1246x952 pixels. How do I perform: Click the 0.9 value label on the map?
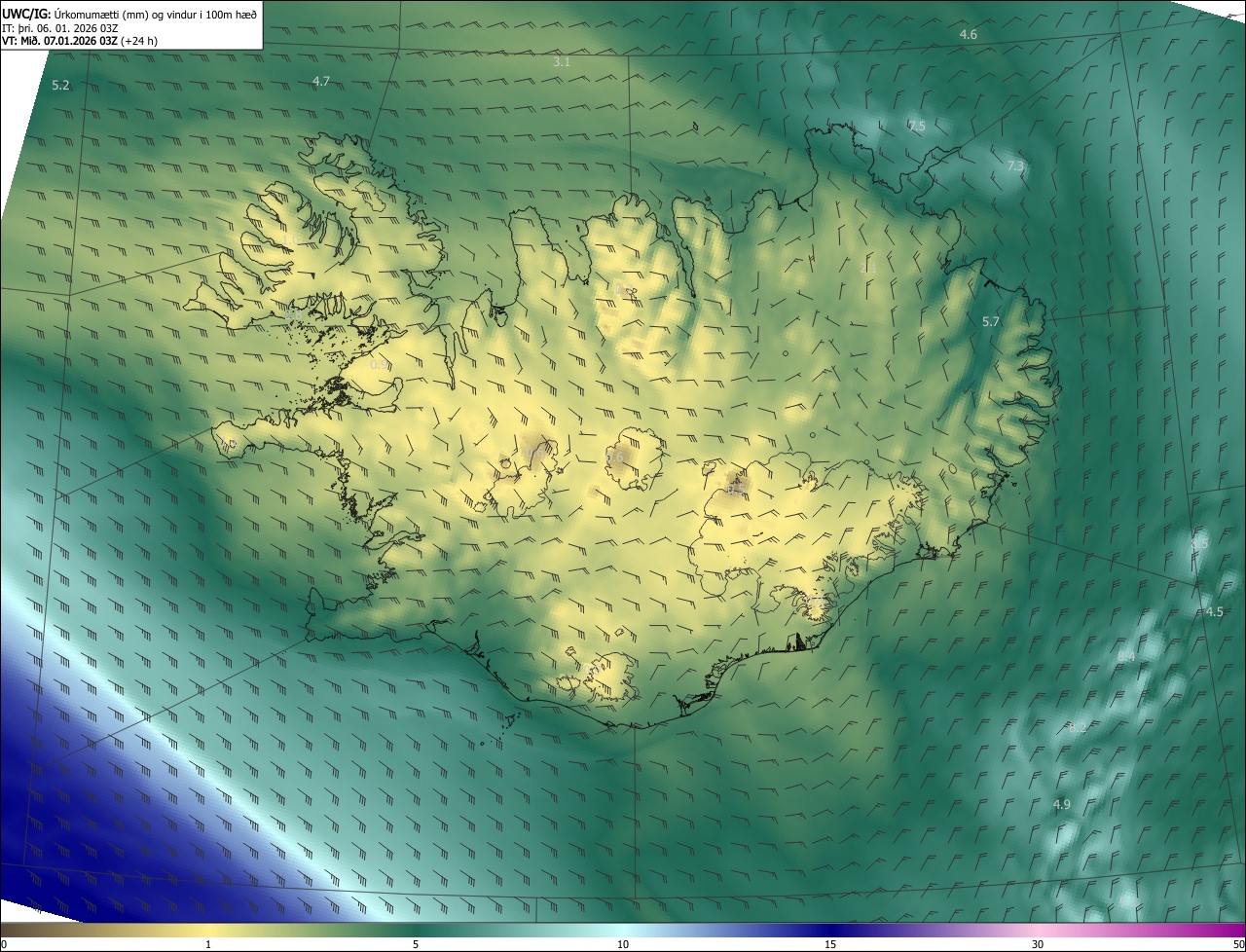pos(379,365)
